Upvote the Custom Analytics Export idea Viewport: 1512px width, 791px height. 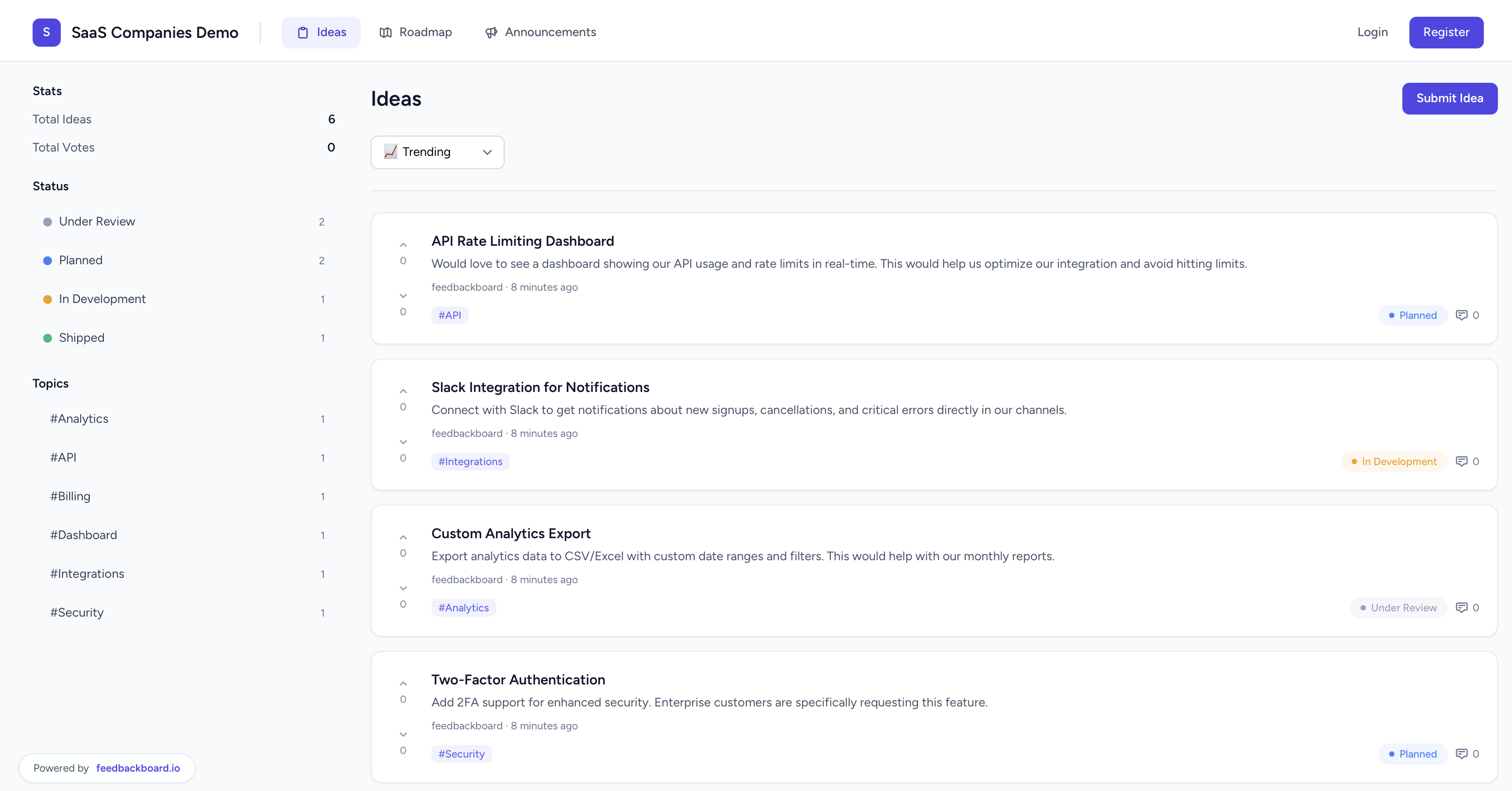tap(403, 537)
